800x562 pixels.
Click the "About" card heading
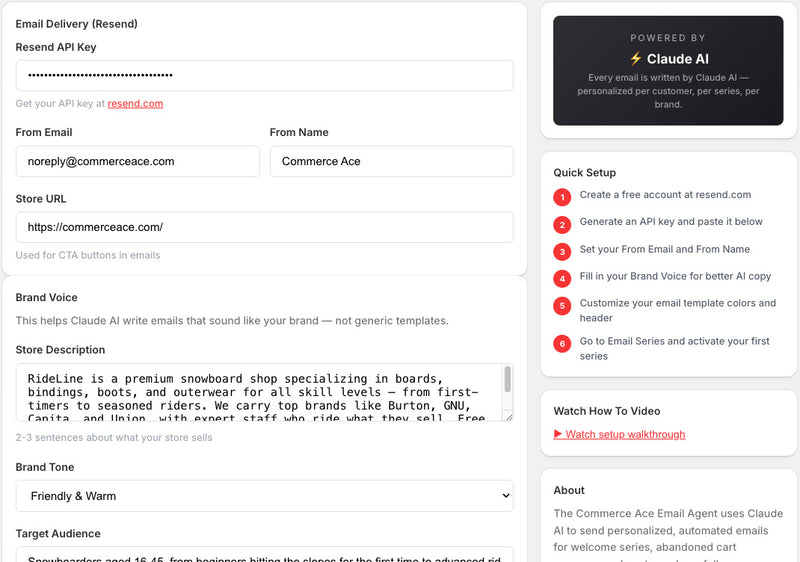pyautogui.click(x=569, y=490)
